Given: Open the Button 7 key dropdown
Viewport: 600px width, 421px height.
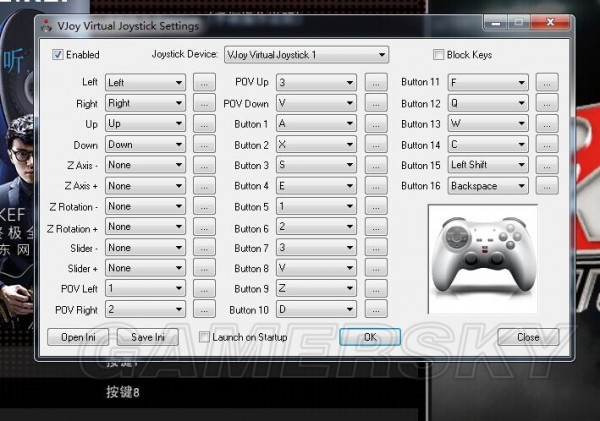Looking at the screenshot, I should pyautogui.click(x=316, y=247).
